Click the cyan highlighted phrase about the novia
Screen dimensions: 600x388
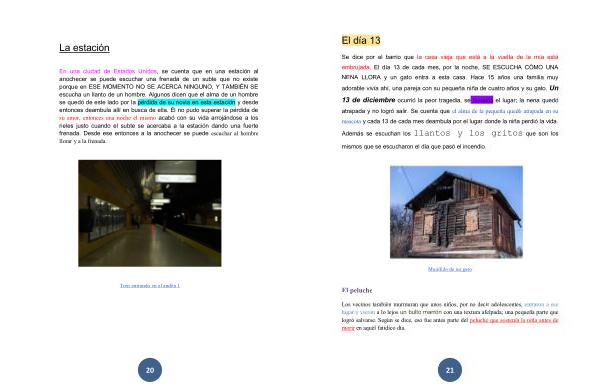(186, 102)
